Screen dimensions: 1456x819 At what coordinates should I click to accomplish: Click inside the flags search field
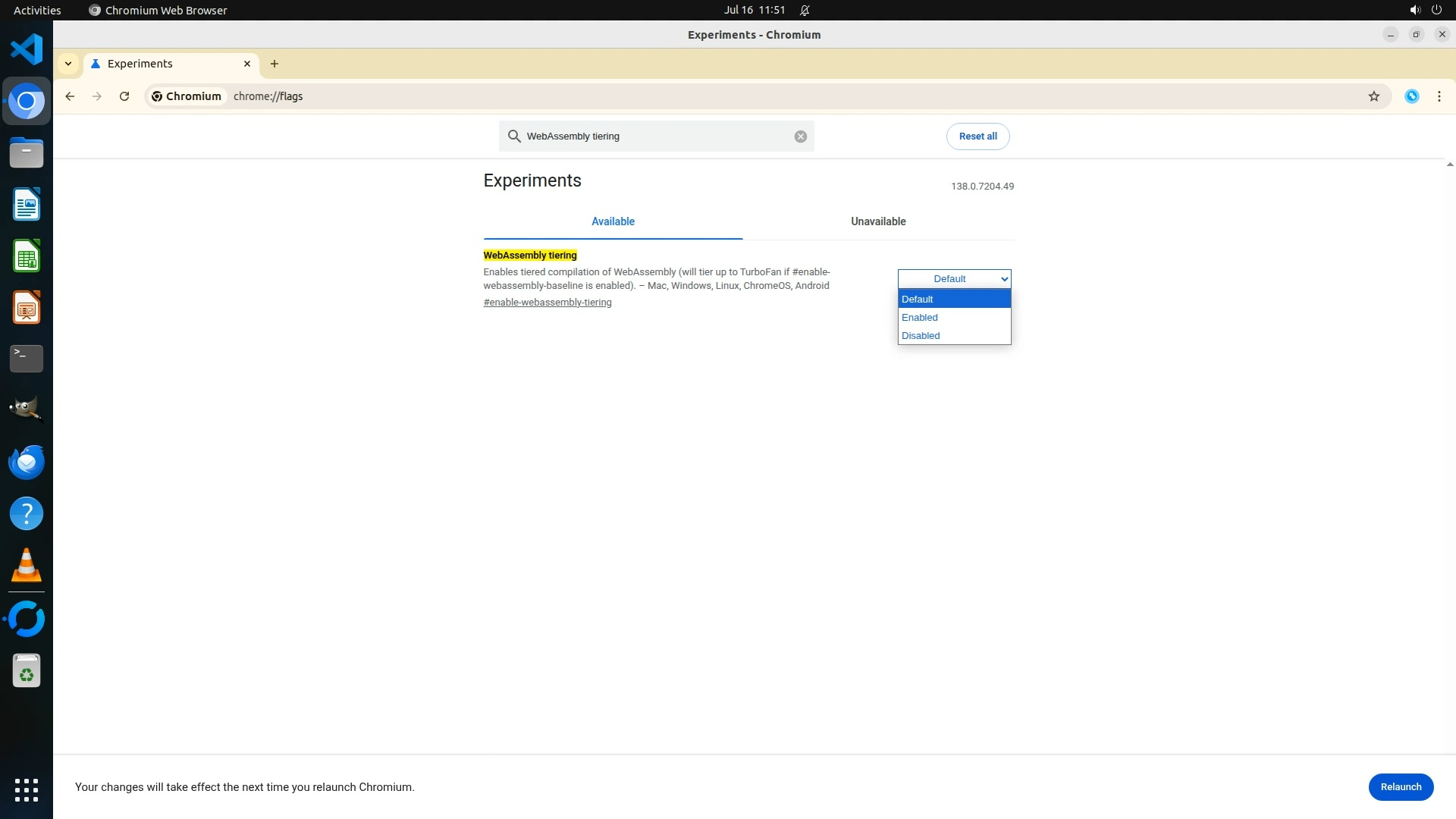(652, 136)
